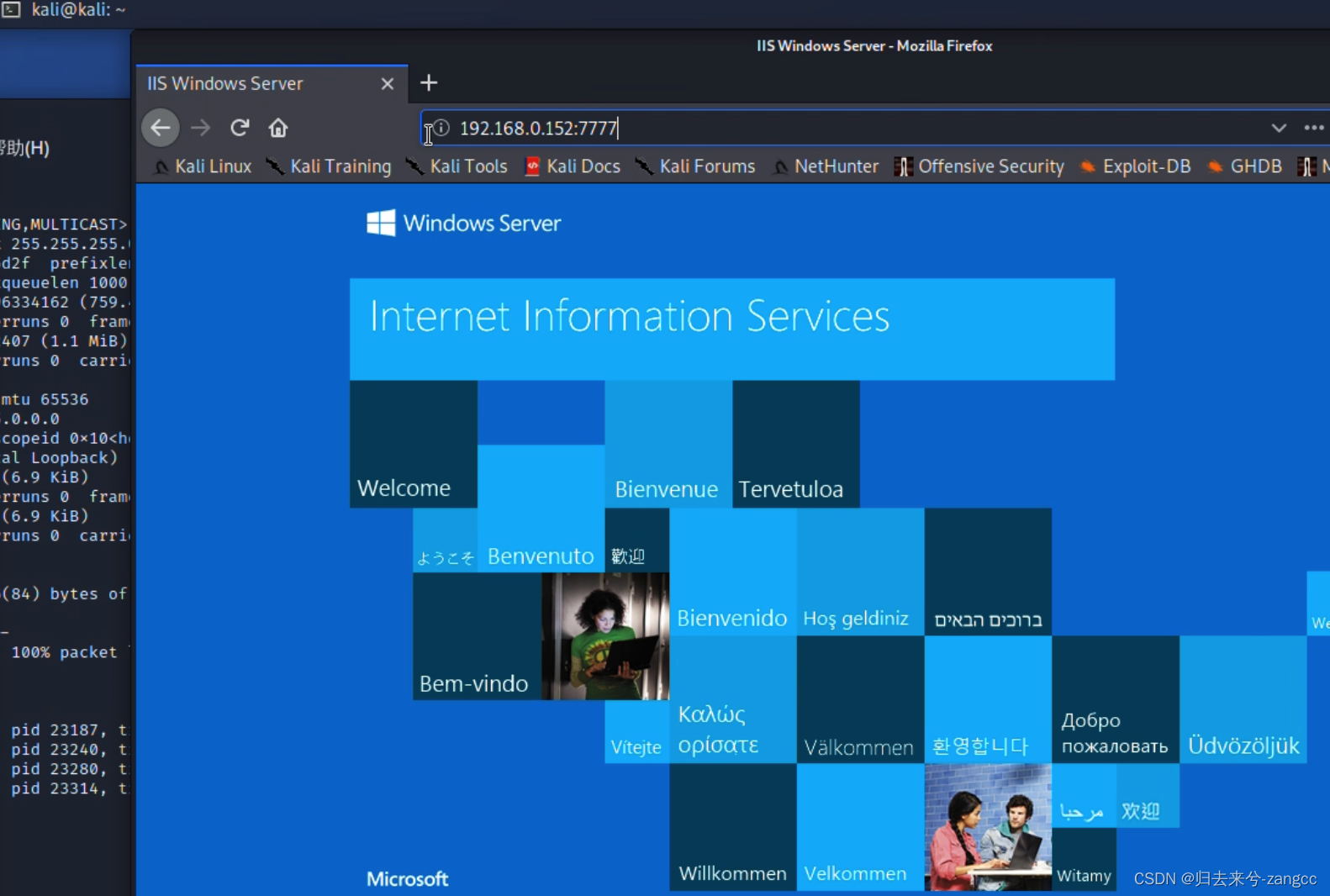The width and height of the screenshot is (1330, 896).
Task: Click the 환영합니다 tile
Action: coord(988,699)
